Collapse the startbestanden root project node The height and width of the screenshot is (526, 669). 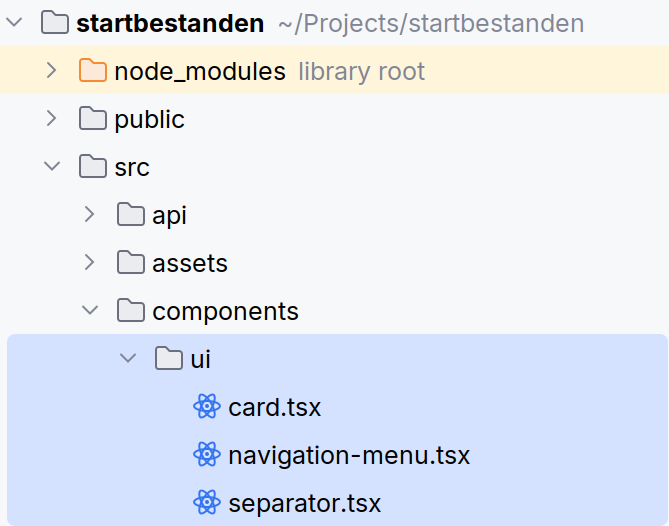click(x=15, y=23)
